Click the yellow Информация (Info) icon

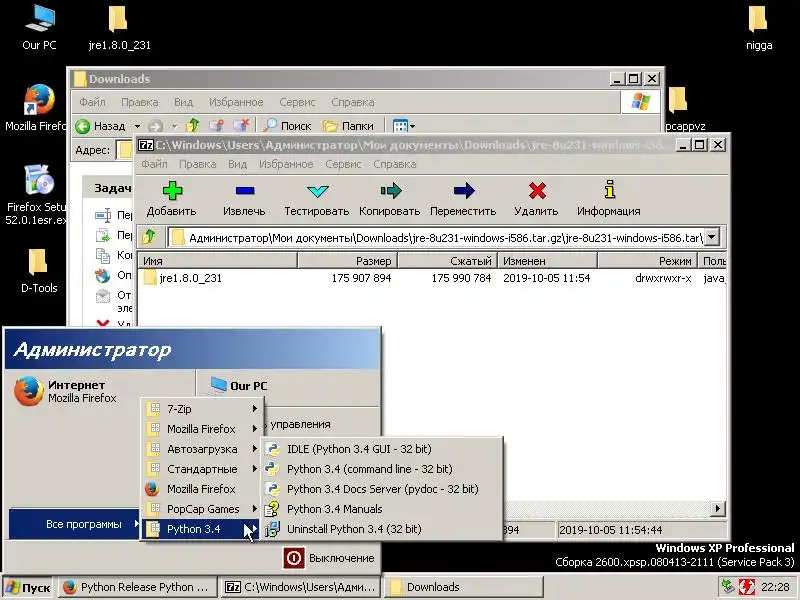click(x=610, y=189)
